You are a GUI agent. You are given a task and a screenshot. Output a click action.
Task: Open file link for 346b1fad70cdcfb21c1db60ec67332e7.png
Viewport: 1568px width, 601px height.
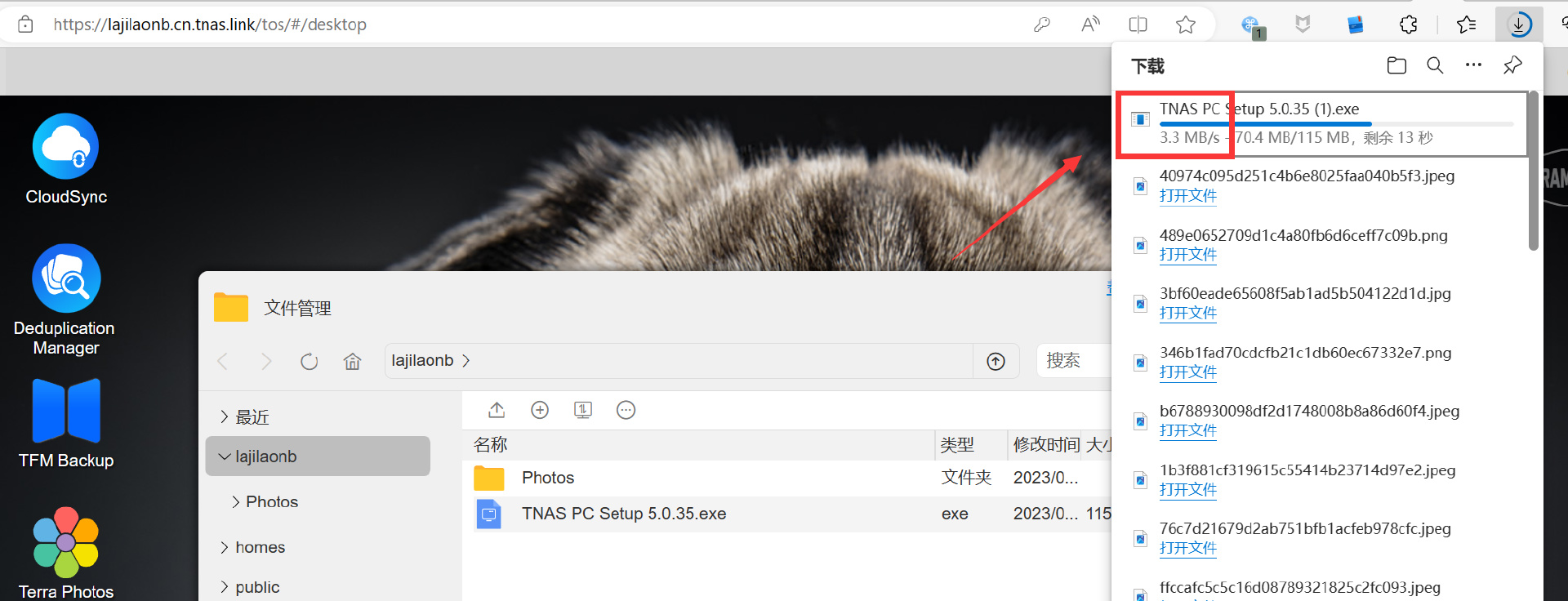(1188, 372)
